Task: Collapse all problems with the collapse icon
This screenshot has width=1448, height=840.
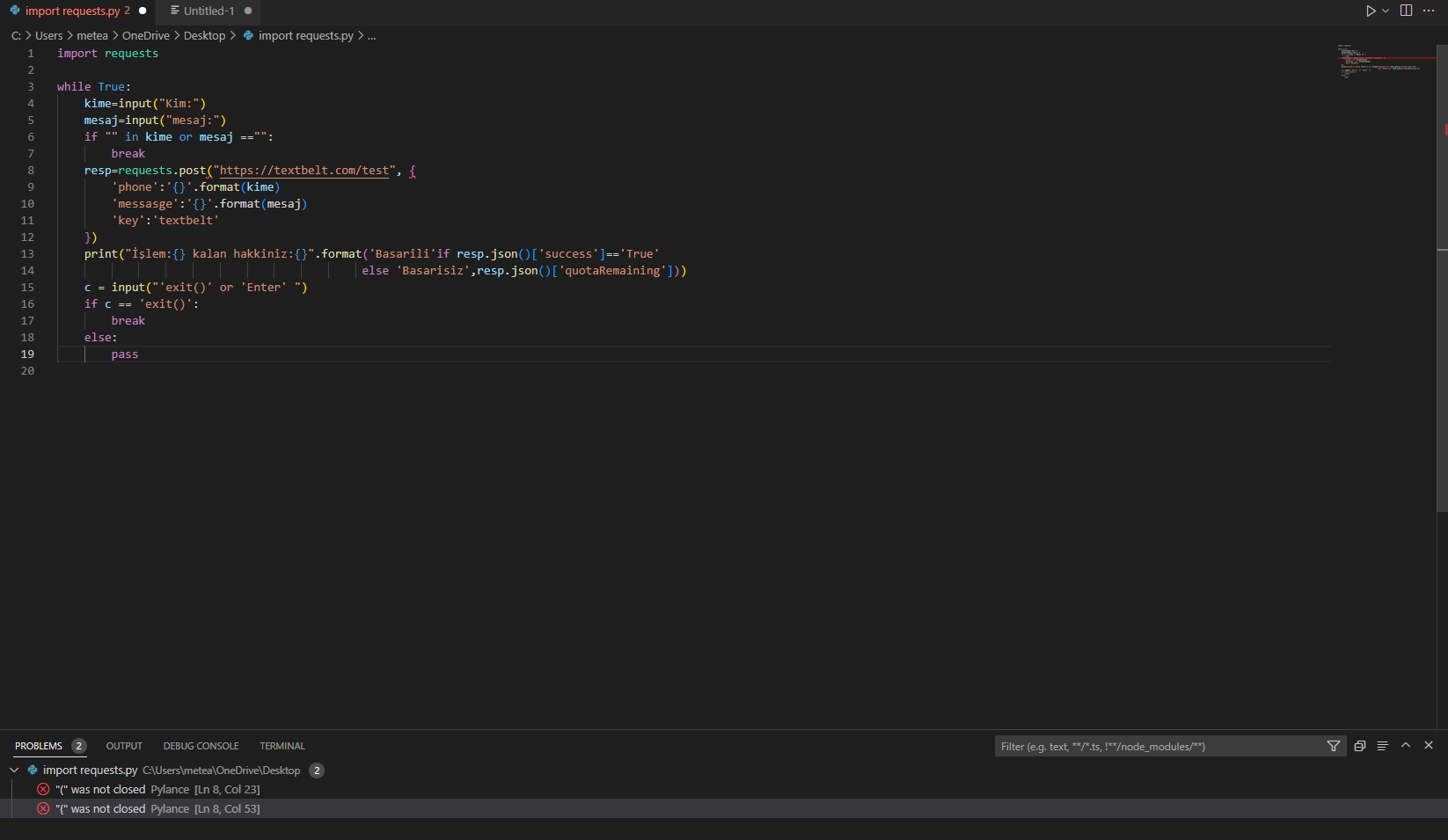Action: click(1360, 746)
